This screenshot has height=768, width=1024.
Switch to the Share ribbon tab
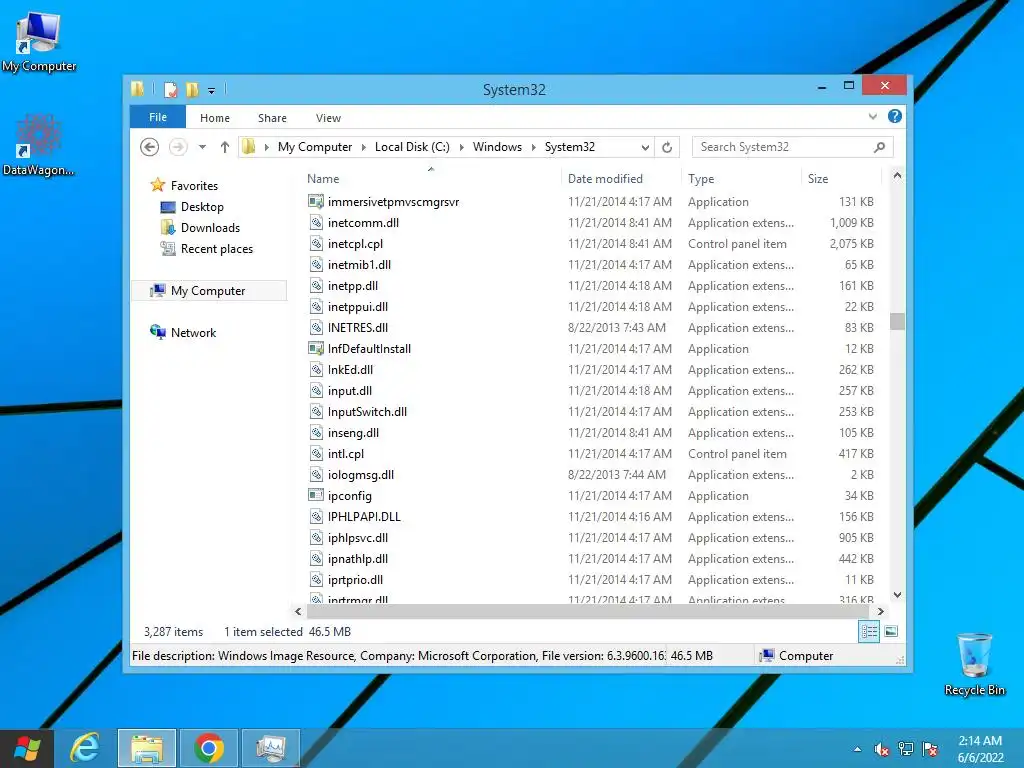272,118
